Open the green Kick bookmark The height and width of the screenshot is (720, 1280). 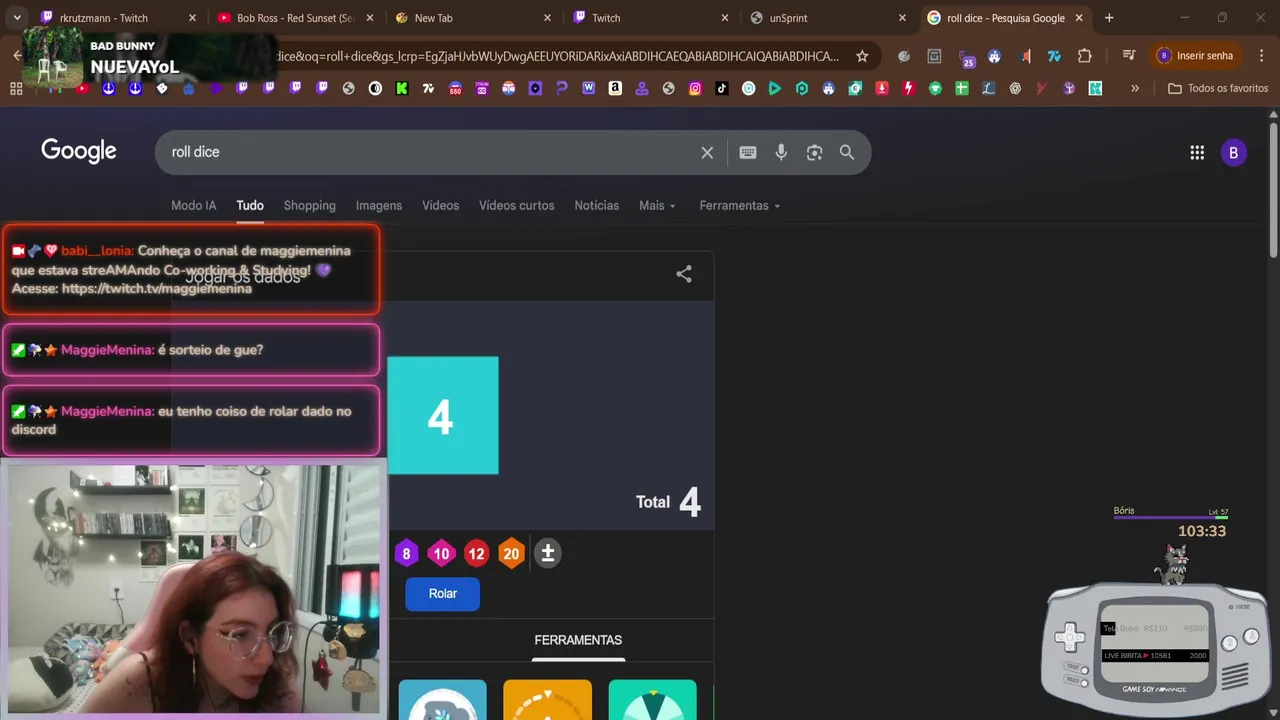[x=402, y=88]
